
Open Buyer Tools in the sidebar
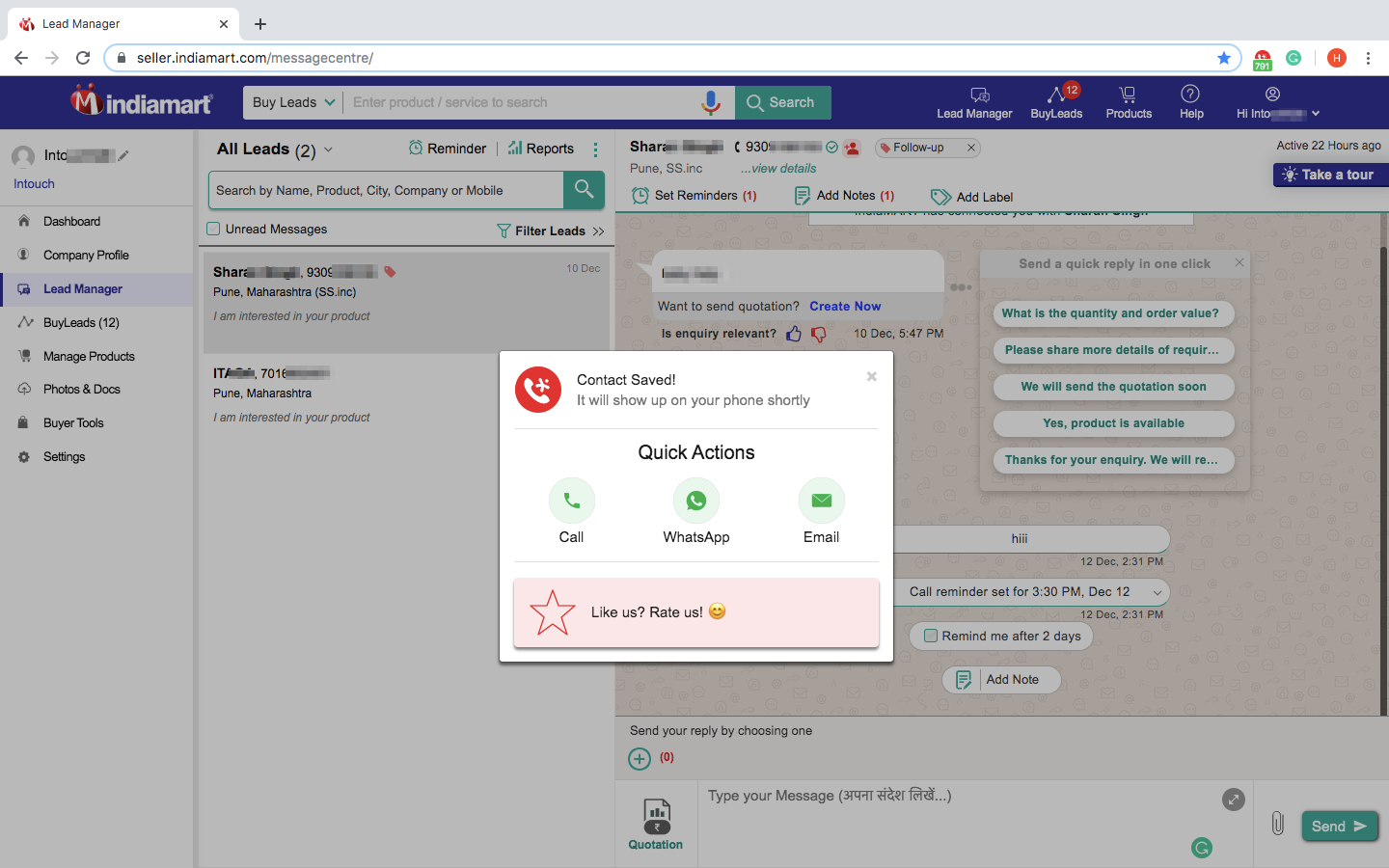pyautogui.click(x=73, y=423)
